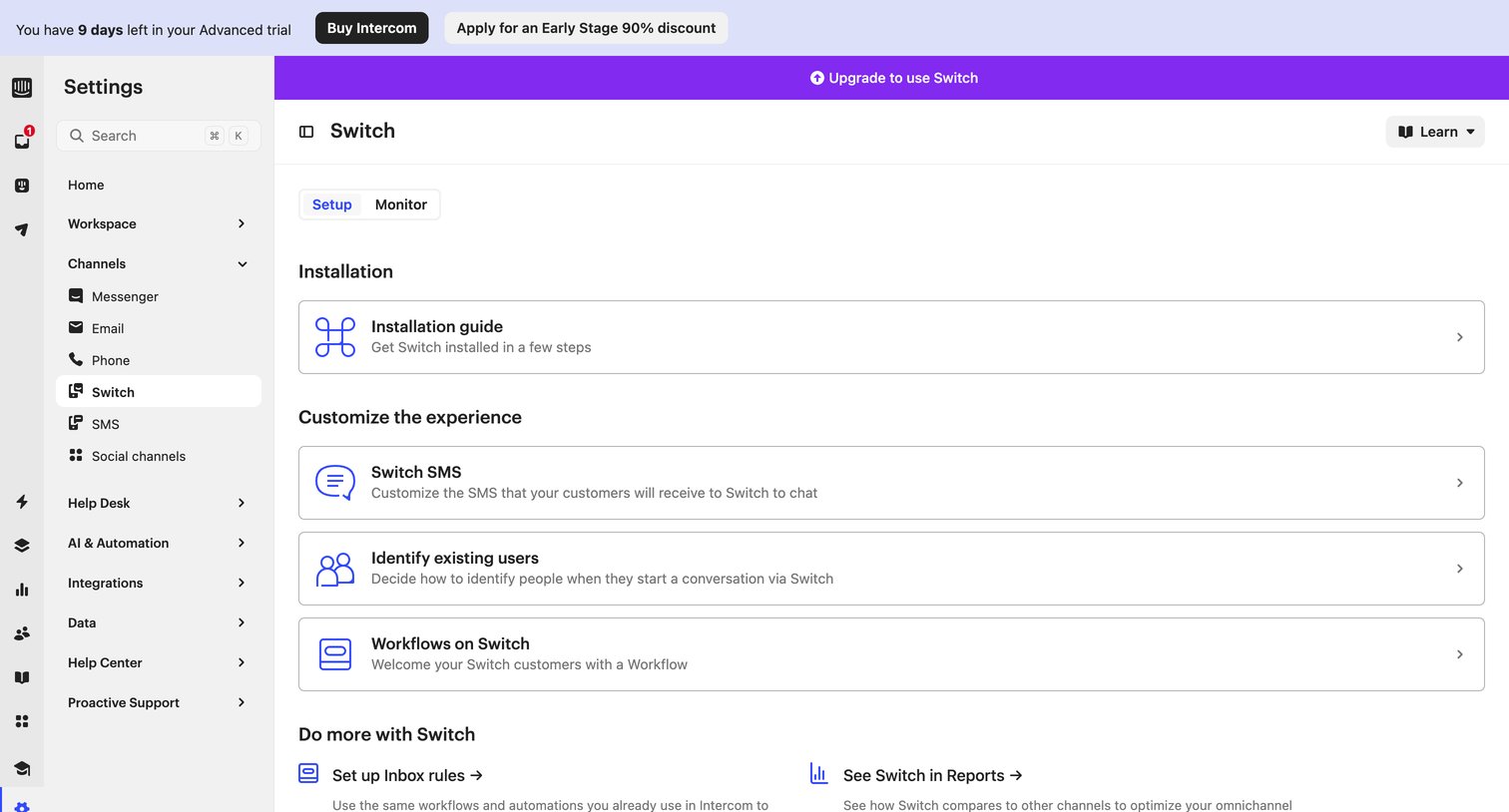Expand the Help Center section chevron
The width and height of the screenshot is (1509, 812).
tap(242, 662)
